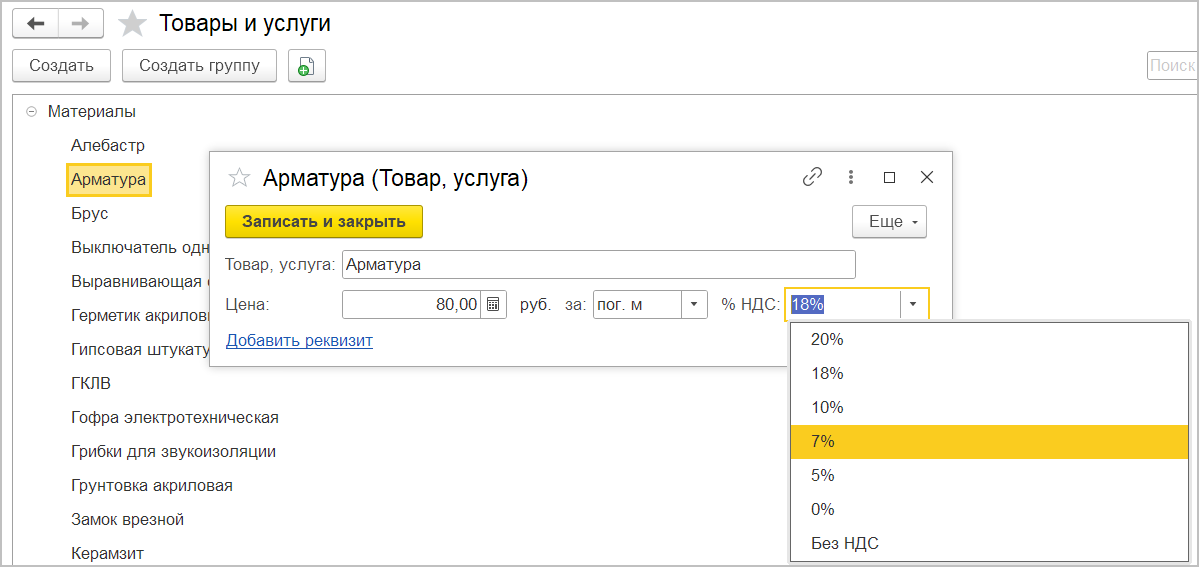Viewport: 1199px width, 567px height.
Task: Click the create-by-copy document icon
Action: point(307,66)
